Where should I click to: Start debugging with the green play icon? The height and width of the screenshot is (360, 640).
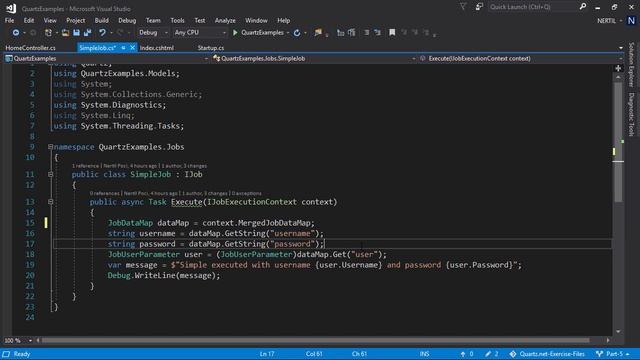[235, 33]
